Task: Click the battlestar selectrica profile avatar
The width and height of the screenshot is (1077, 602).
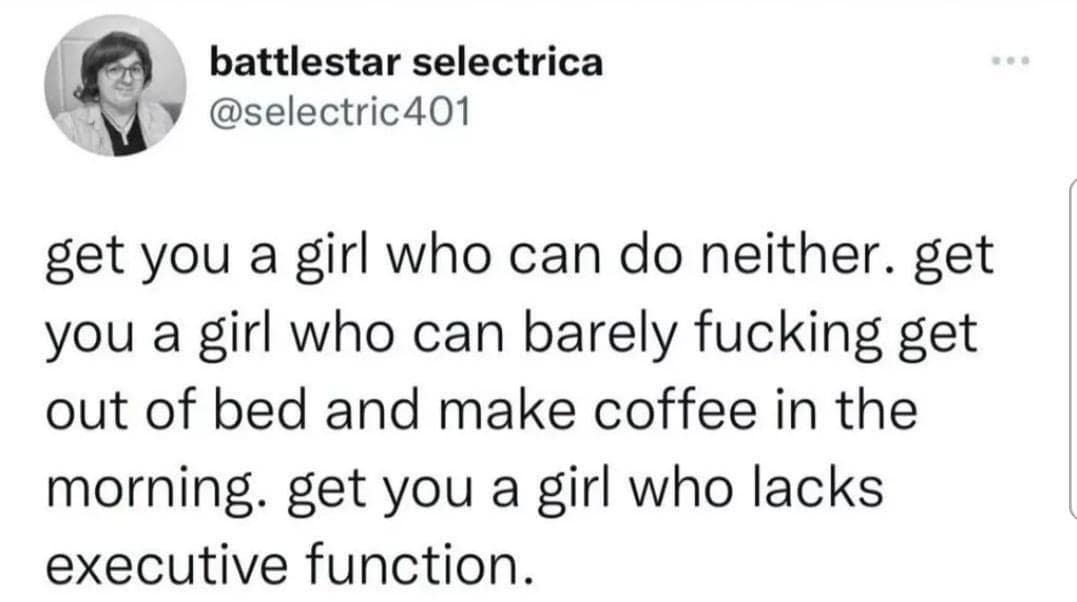Action: [115, 86]
